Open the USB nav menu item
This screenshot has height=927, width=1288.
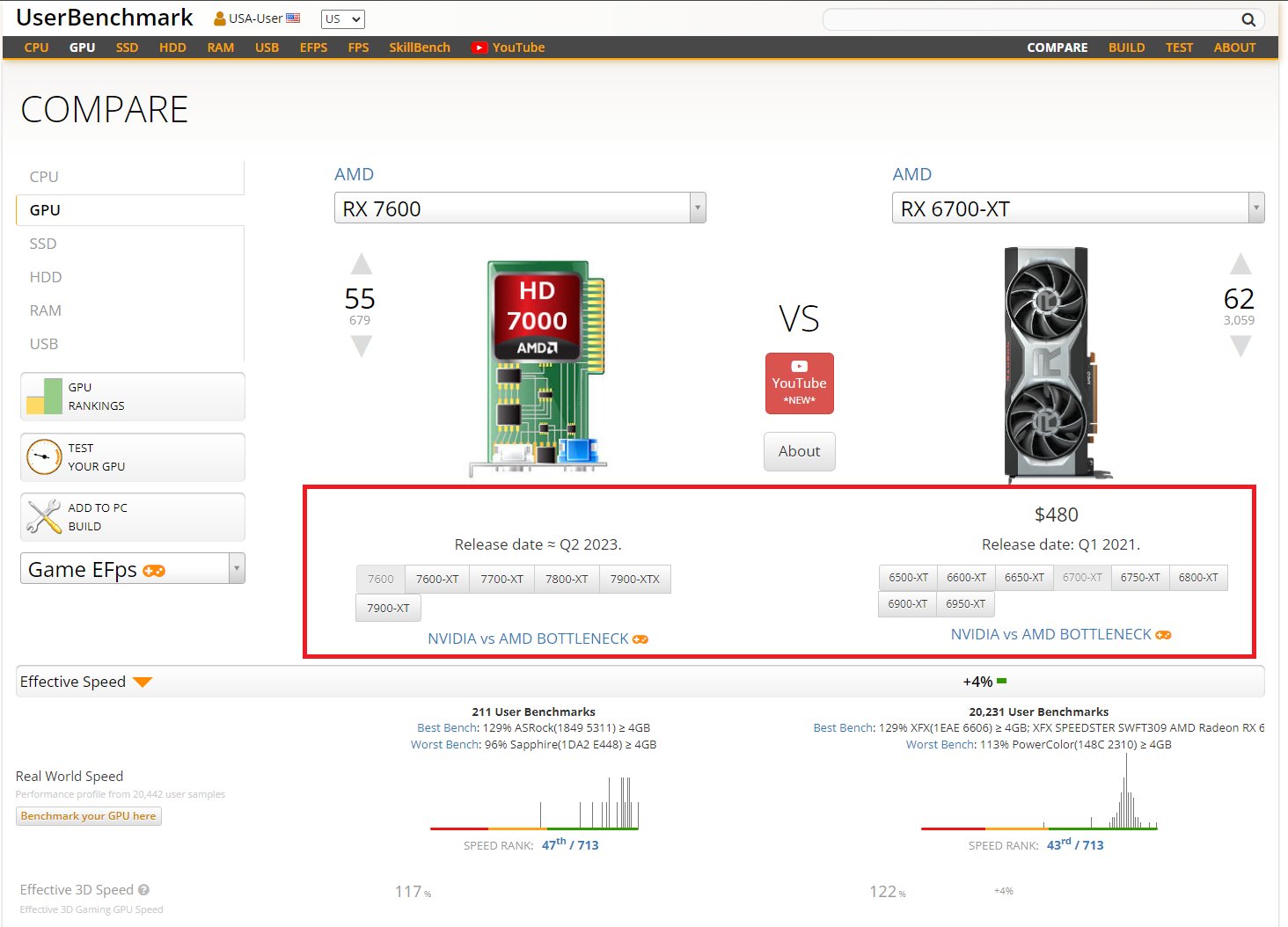pyautogui.click(x=267, y=47)
